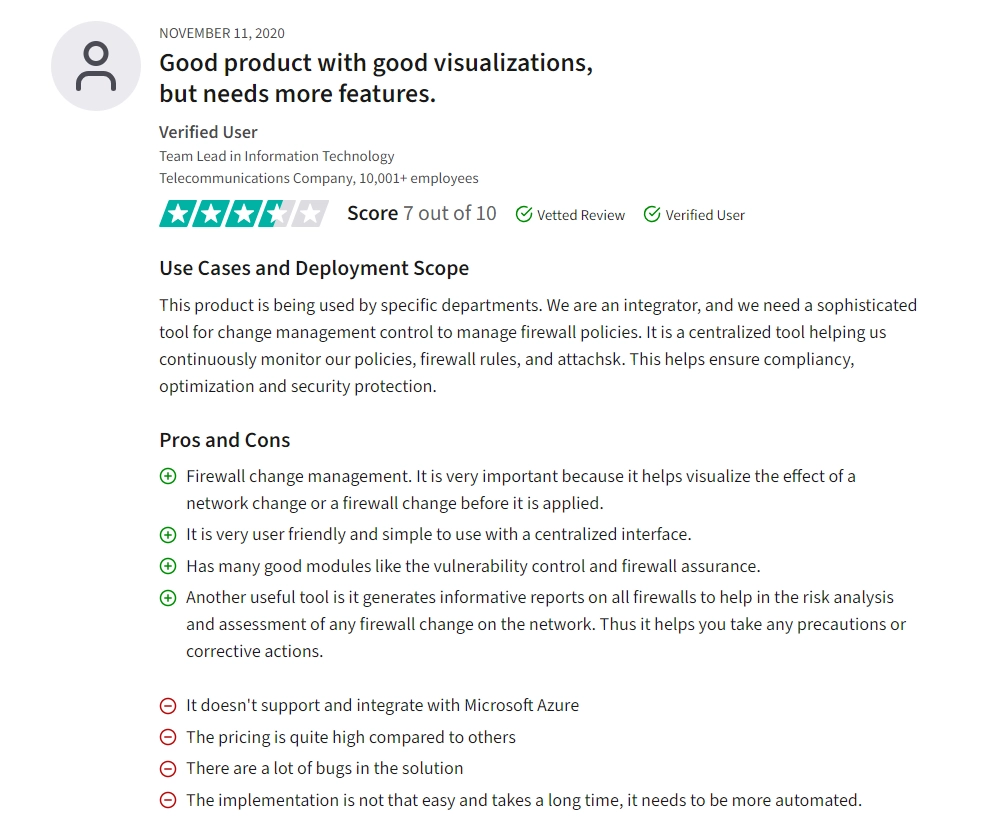Click the plus icon beside Firewall change management
This screenshot has height=832, width=1005.
click(168, 477)
